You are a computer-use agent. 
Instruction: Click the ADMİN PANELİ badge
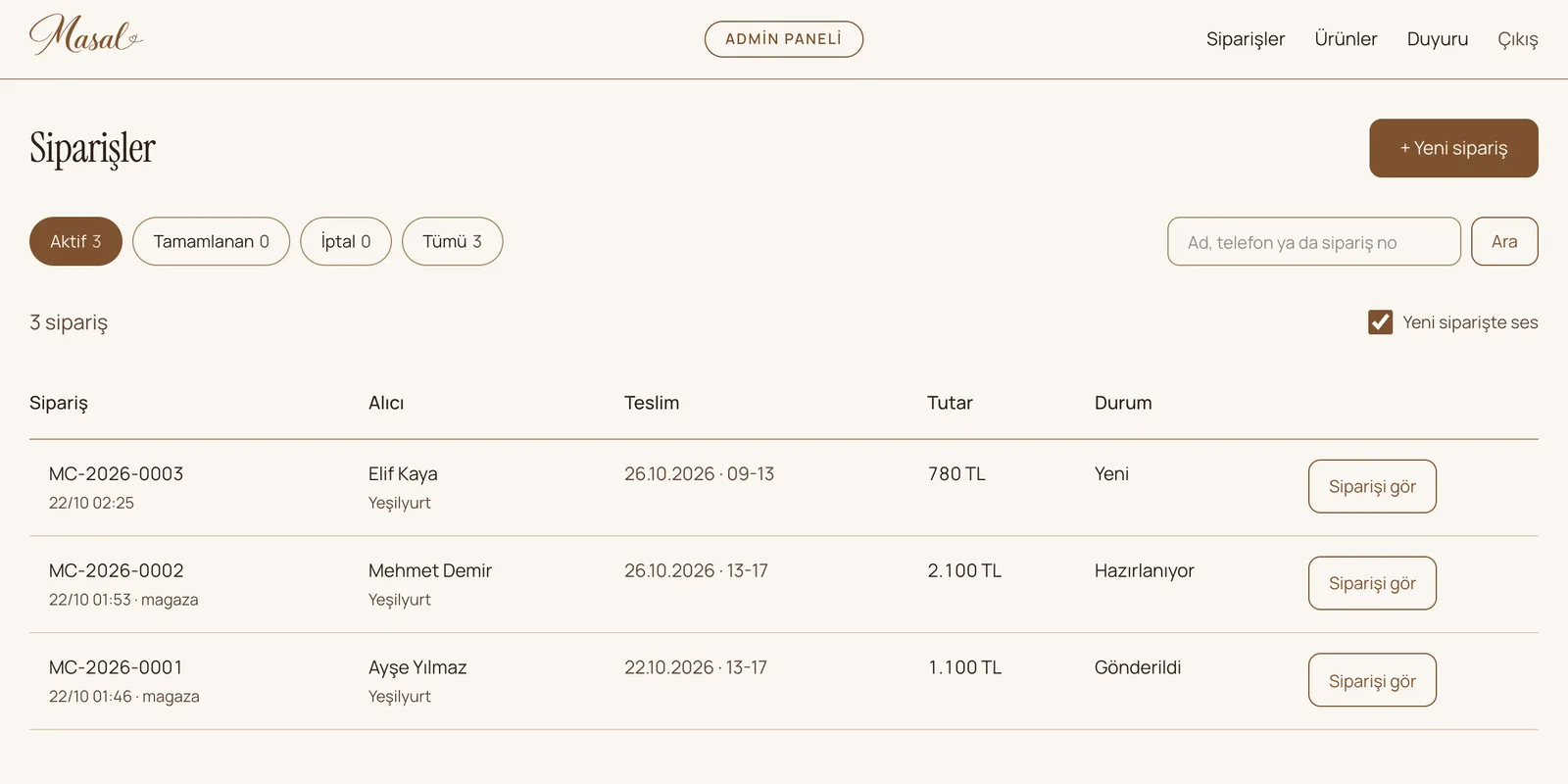pyautogui.click(x=784, y=39)
